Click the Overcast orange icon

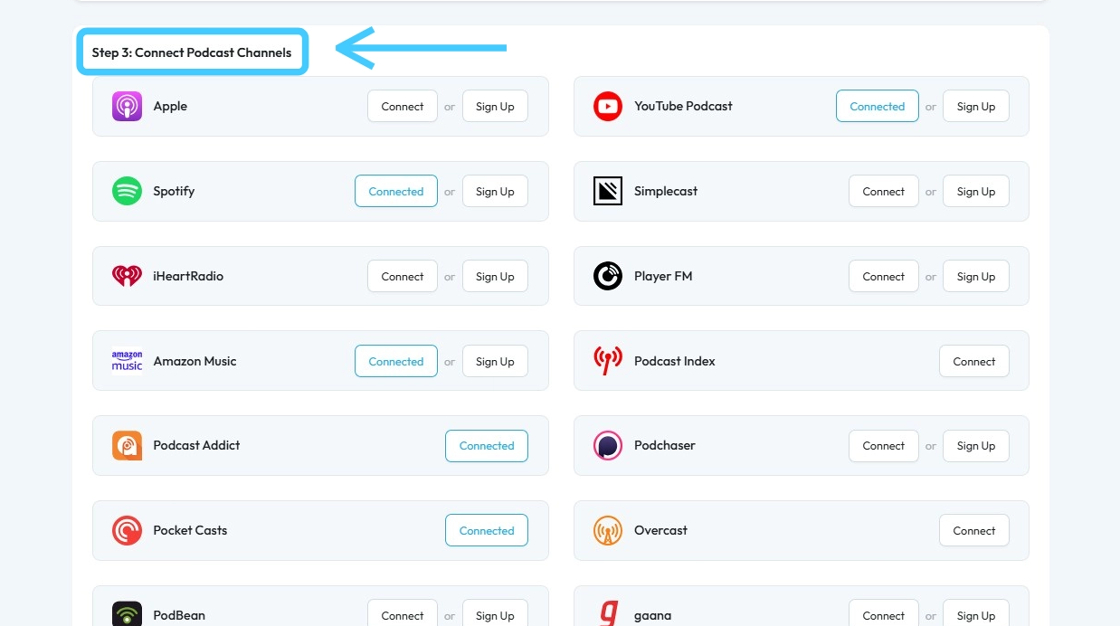(x=608, y=530)
